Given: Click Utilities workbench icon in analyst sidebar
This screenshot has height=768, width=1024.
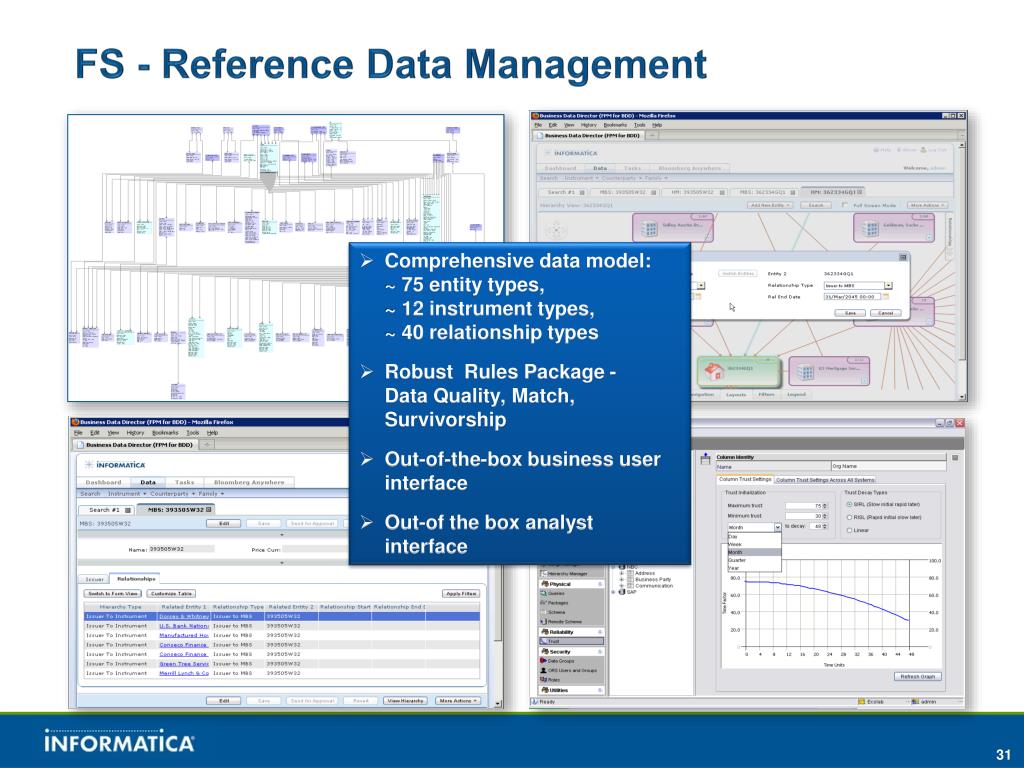Looking at the screenshot, I should [x=545, y=690].
